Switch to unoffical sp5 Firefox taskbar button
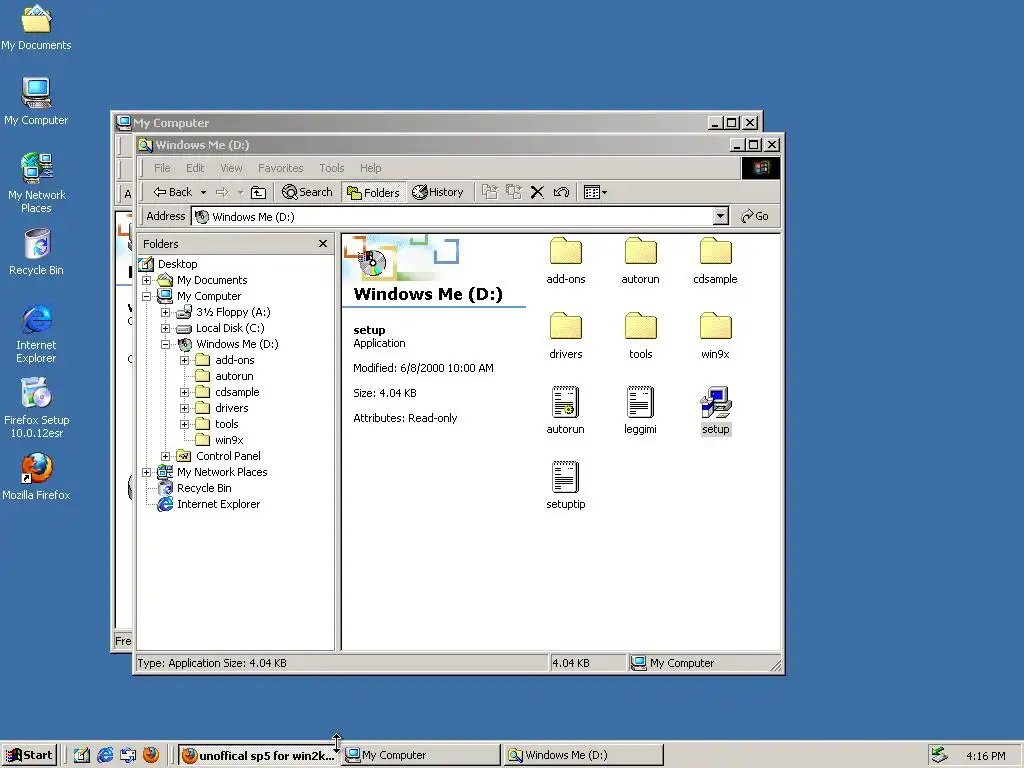This screenshot has height=768, width=1024. pos(258,756)
